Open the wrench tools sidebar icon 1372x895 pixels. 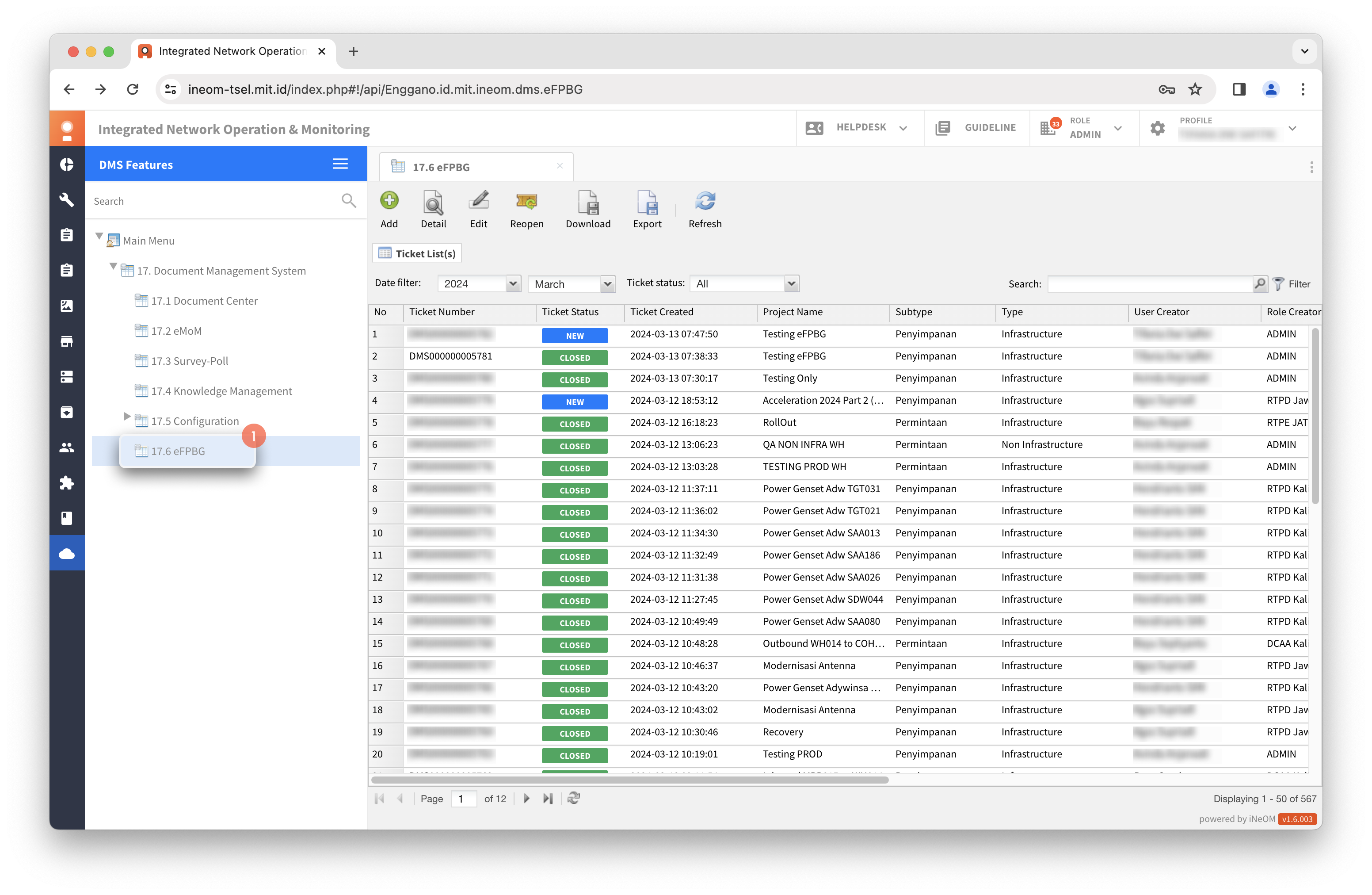(x=67, y=199)
